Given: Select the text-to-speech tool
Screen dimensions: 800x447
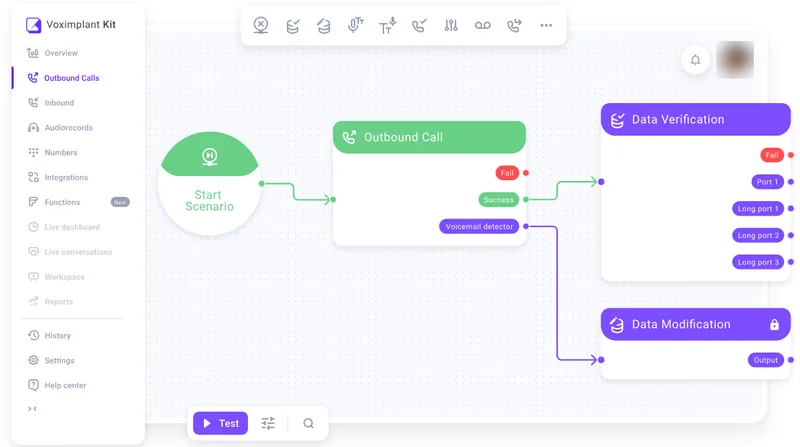Looking at the screenshot, I should point(387,26).
